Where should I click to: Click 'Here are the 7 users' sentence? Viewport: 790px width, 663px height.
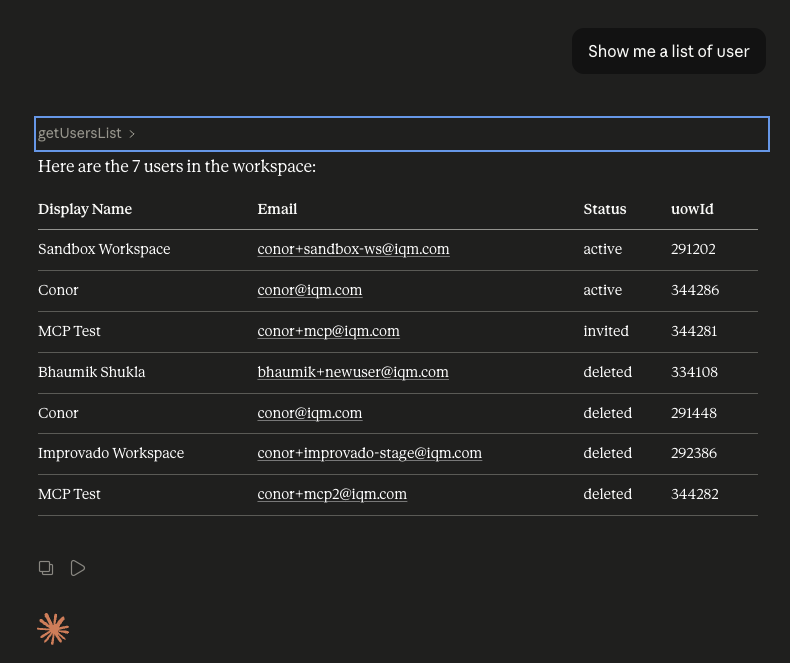click(177, 166)
